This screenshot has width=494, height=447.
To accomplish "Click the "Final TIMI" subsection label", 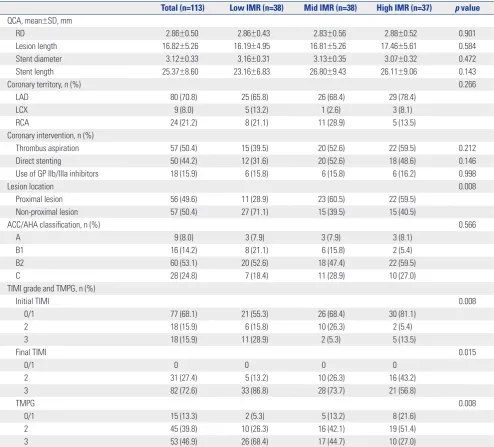I will click(x=31, y=352).
